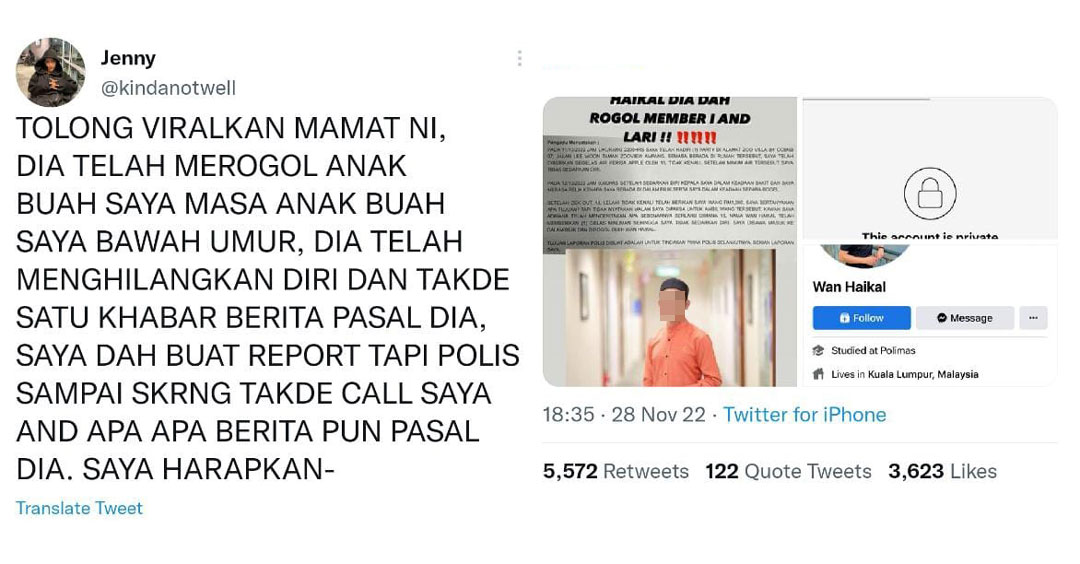Click the Polimas school link

[x=897, y=351]
